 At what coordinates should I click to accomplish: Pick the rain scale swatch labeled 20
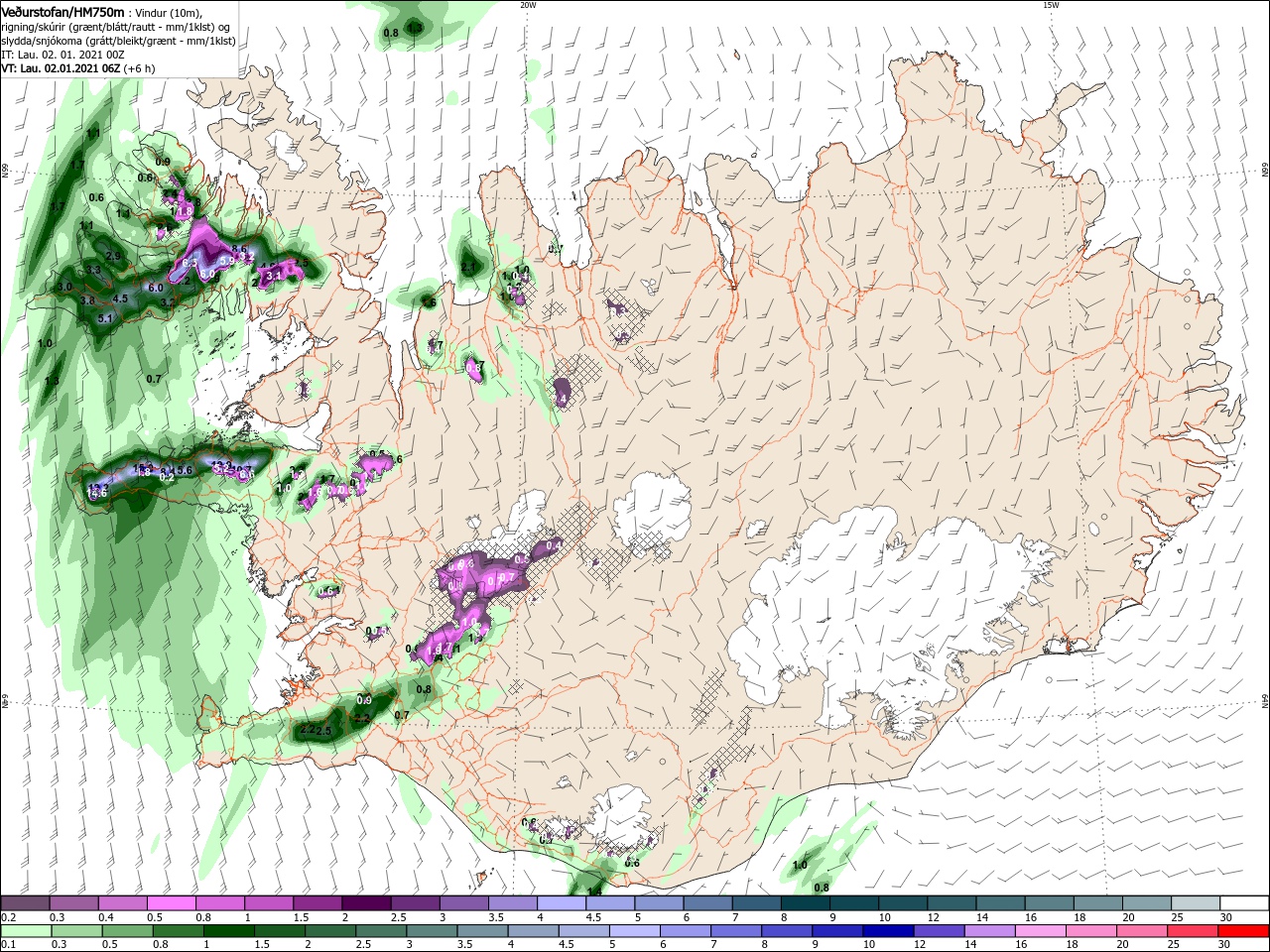tap(1140, 931)
